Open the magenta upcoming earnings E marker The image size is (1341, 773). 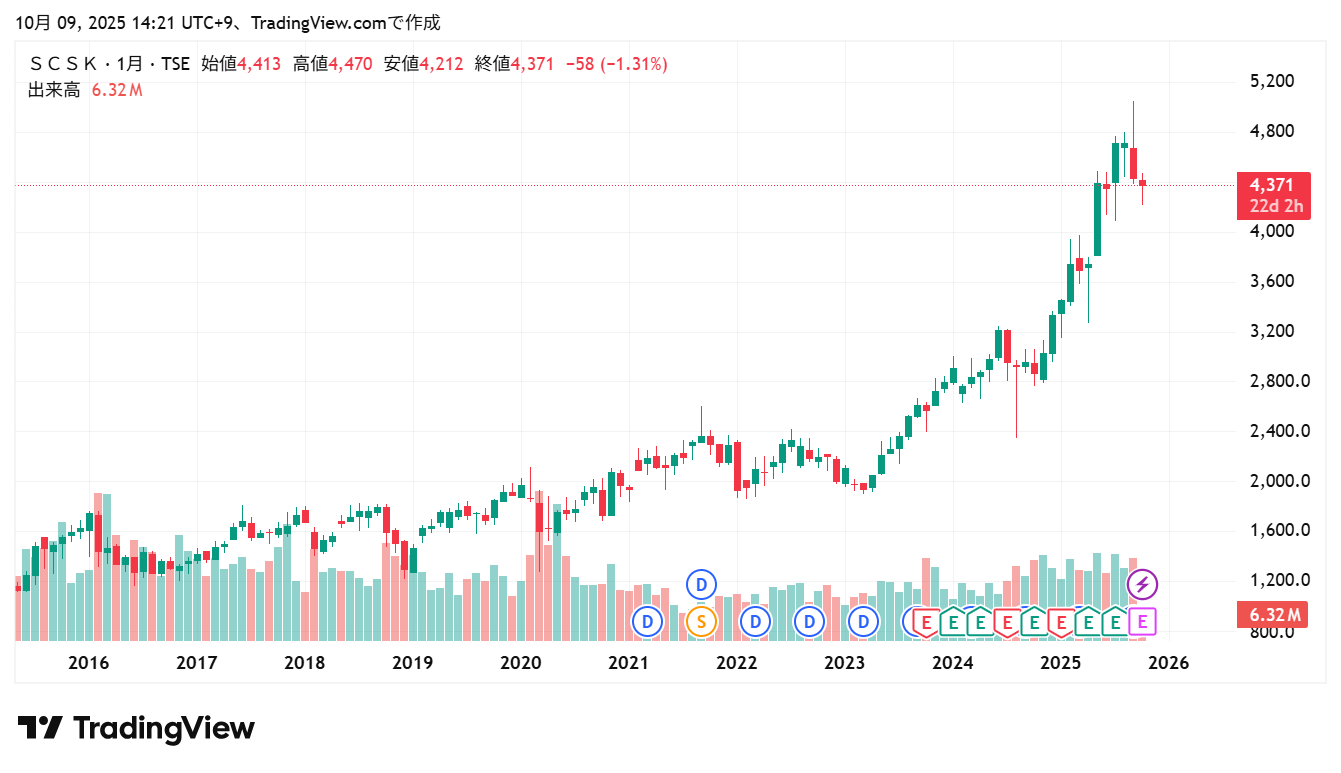pos(1142,622)
